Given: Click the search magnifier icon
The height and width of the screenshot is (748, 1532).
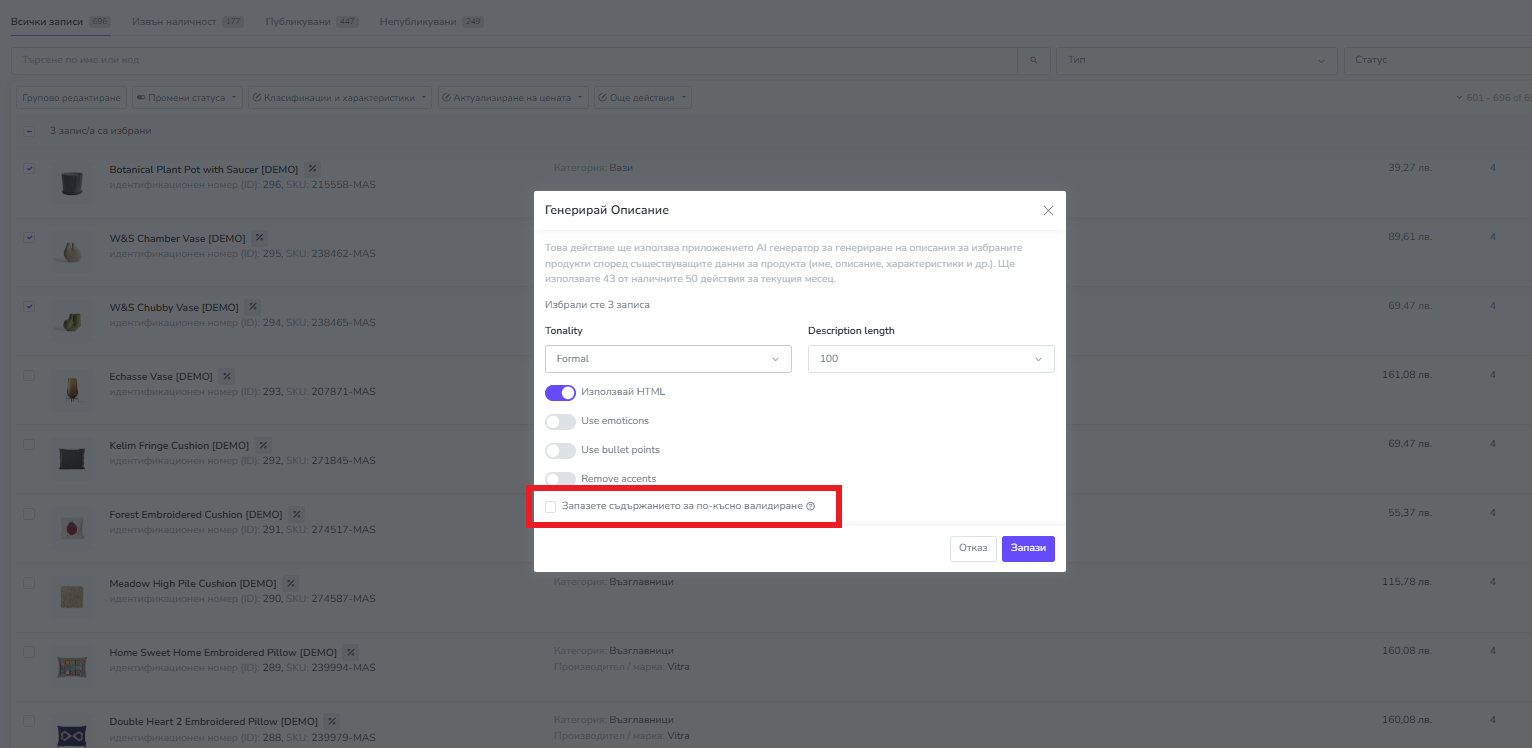Looking at the screenshot, I should pos(1033,60).
